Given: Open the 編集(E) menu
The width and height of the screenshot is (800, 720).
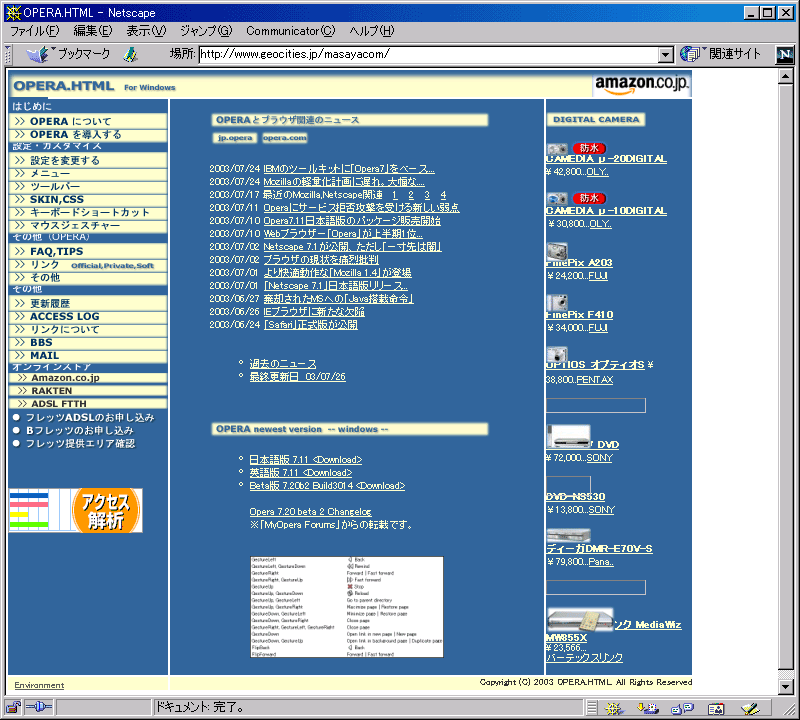Looking at the screenshot, I should tap(92, 31).
